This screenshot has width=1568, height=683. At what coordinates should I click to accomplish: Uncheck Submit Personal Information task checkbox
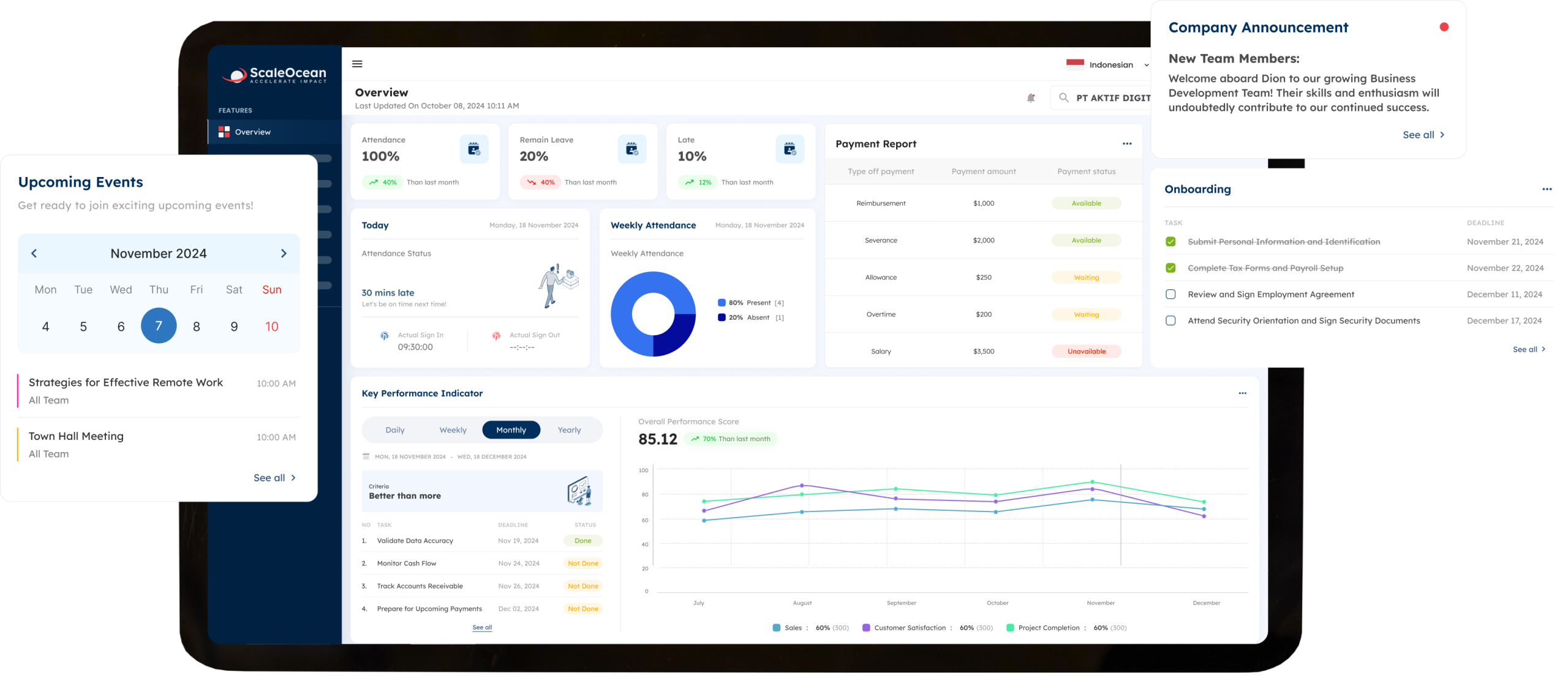click(1170, 242)
